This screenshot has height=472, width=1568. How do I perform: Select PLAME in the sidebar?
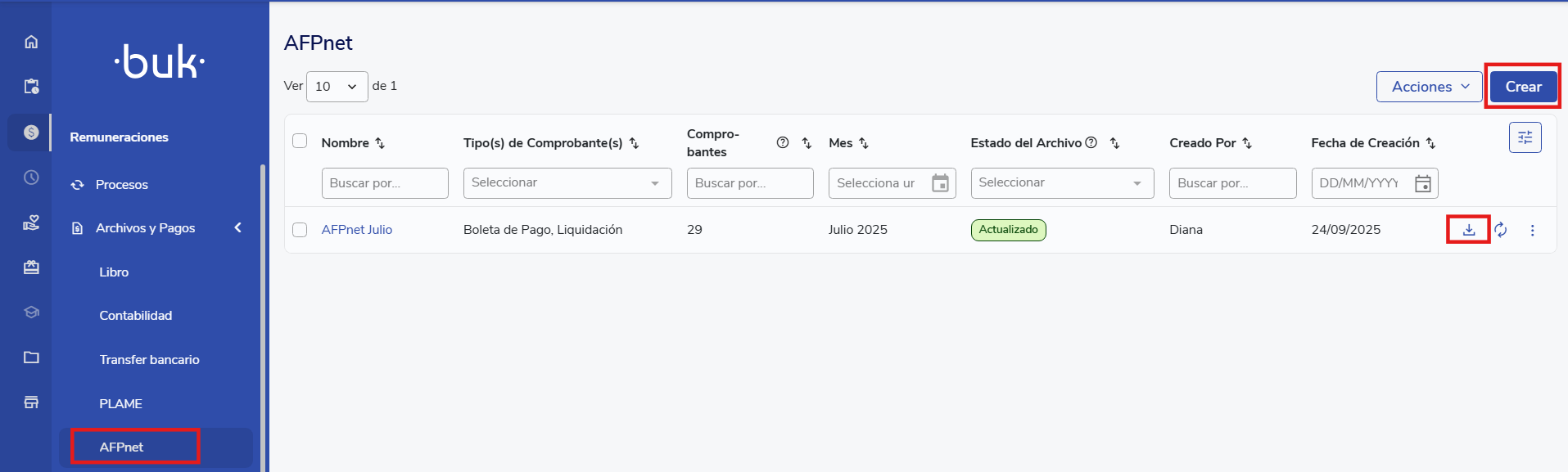click(120, 404)
